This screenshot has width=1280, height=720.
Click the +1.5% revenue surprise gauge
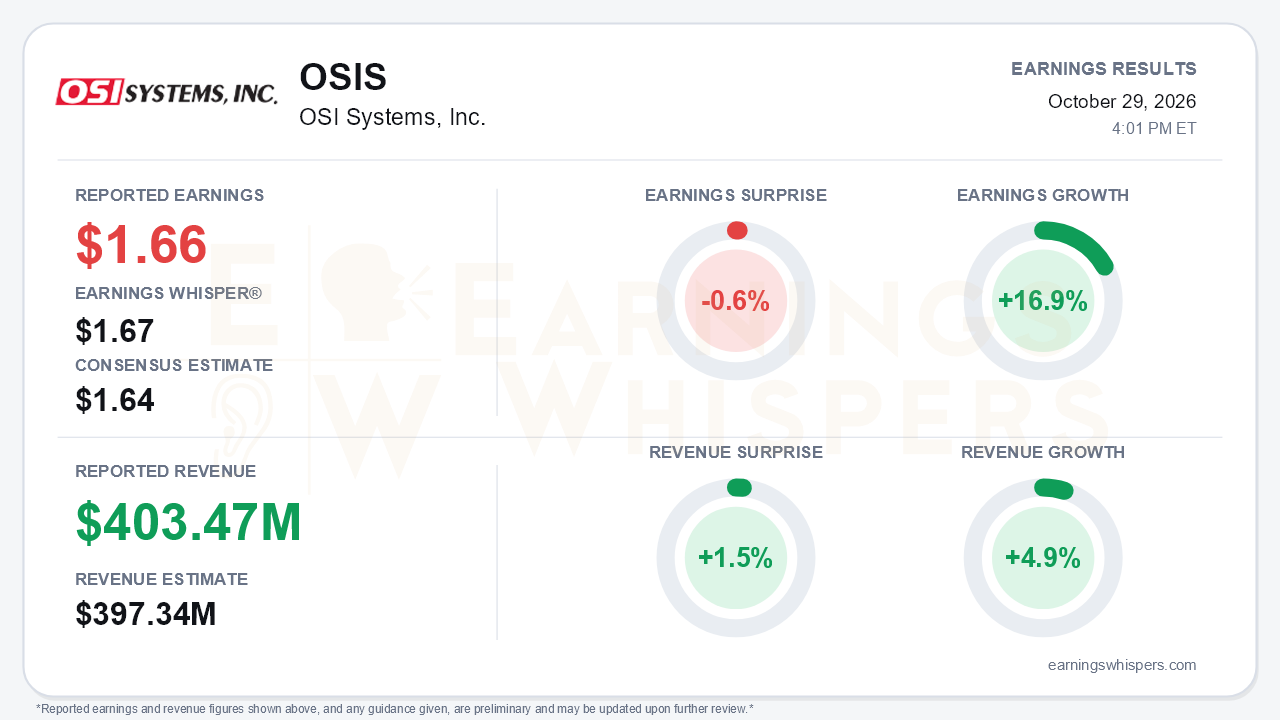click(x=736, y=558)
